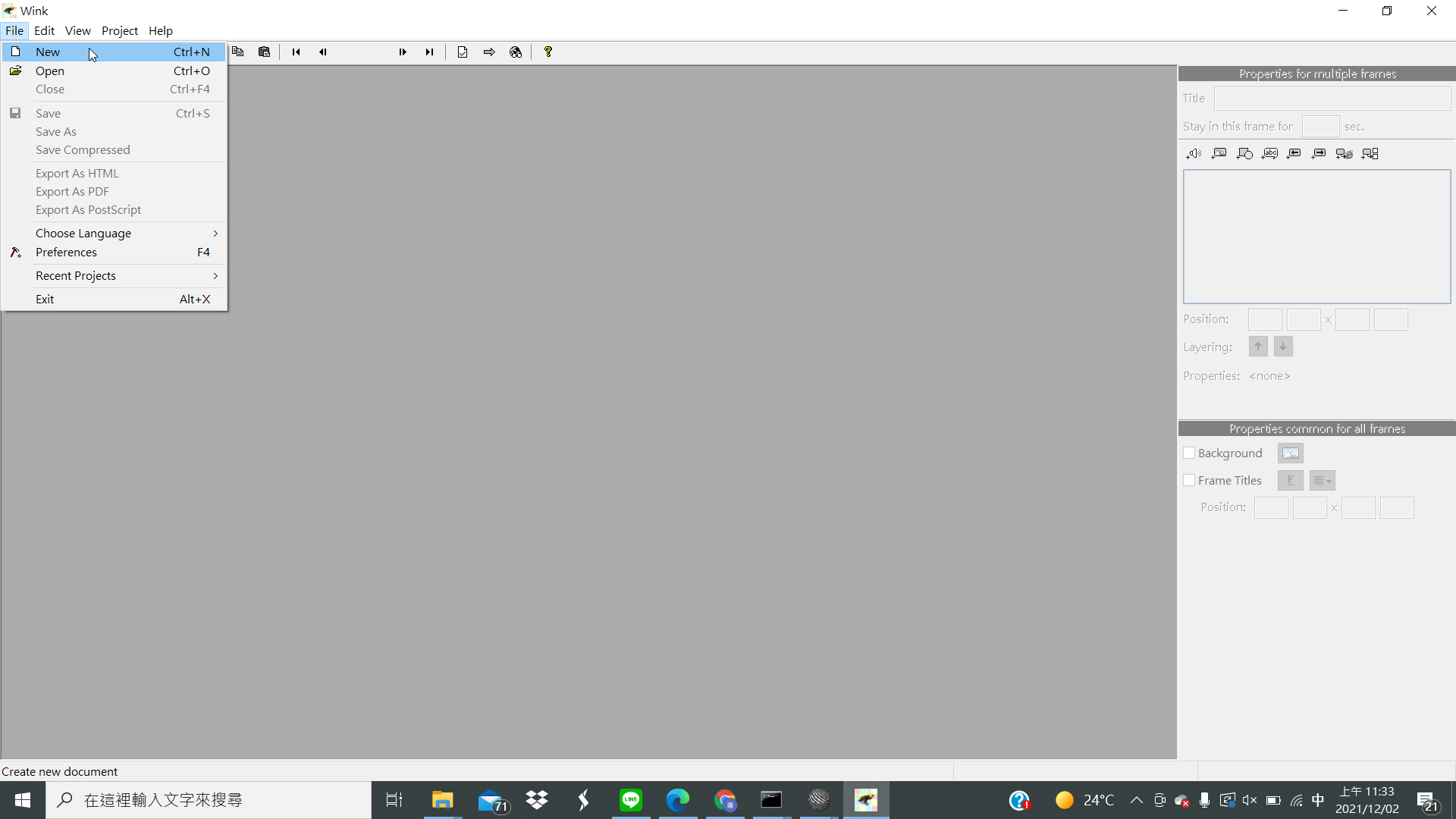Click the frame objects list box
This screenshot has width=1456, height=819.
click(1317, 237)
